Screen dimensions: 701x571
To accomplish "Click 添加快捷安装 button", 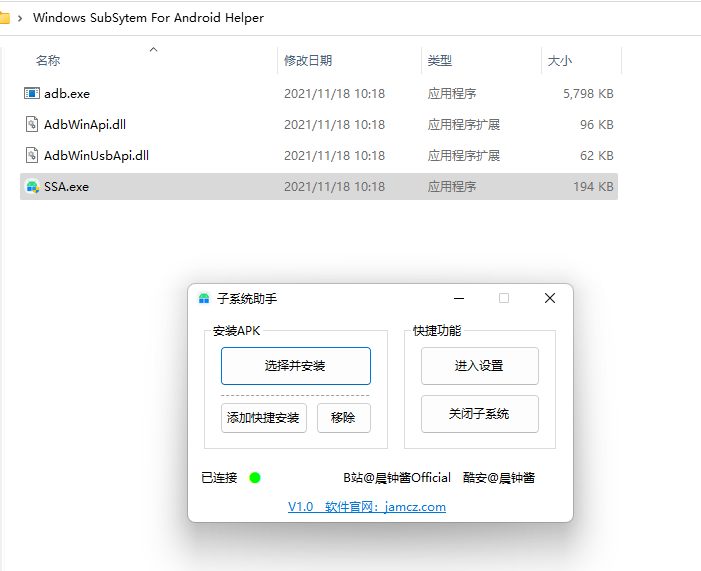I will (264, 418).
